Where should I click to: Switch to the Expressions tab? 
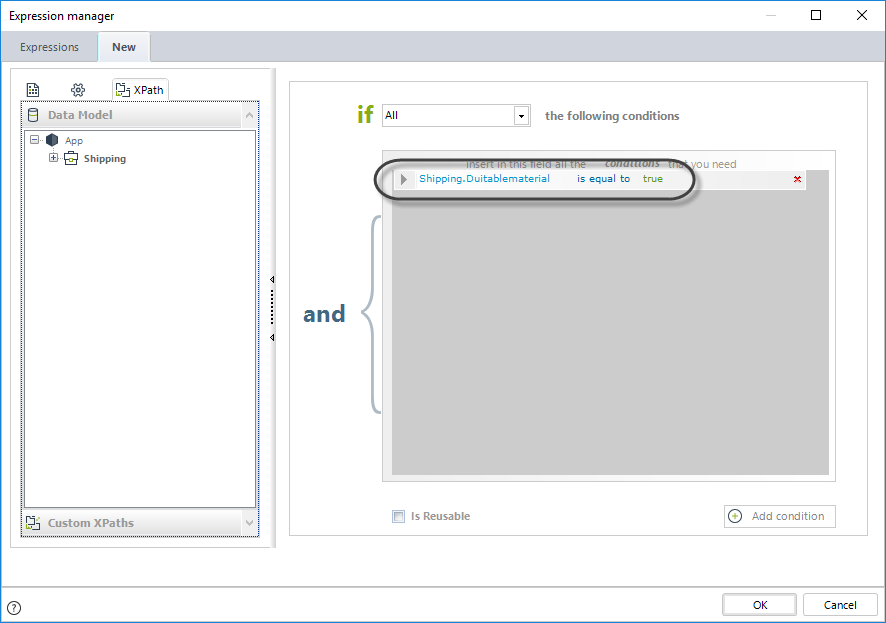(49, 47)
